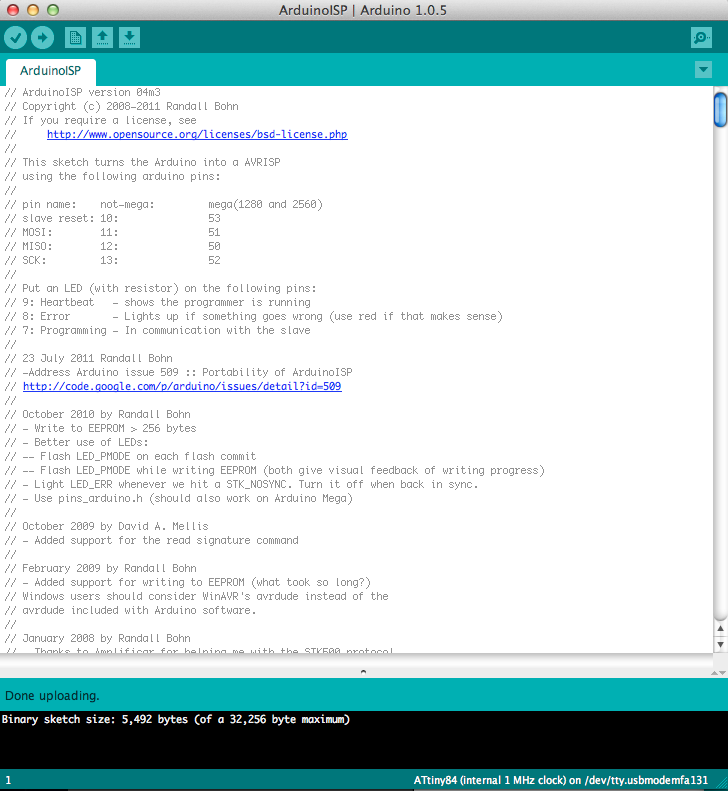Click the 'February 2009 by Randall Bohn' line

(101, 568)
